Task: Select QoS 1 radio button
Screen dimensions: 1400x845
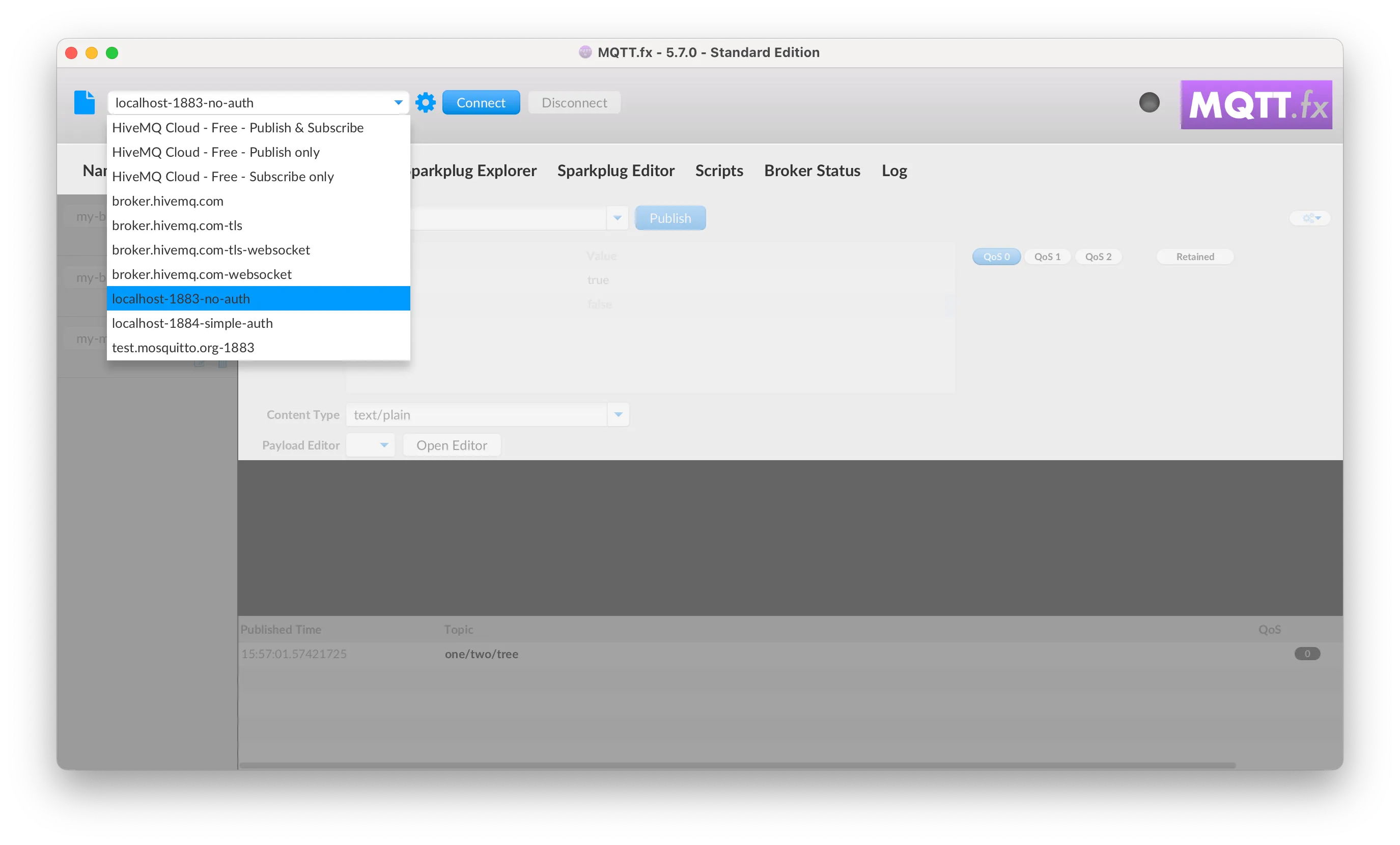Action: pyautogui.click(x=1048, y=256)
